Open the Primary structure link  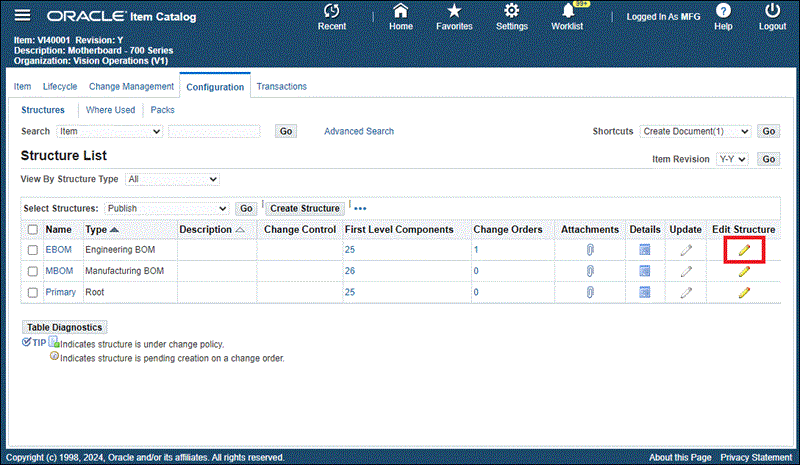click(x=61, y=292)
